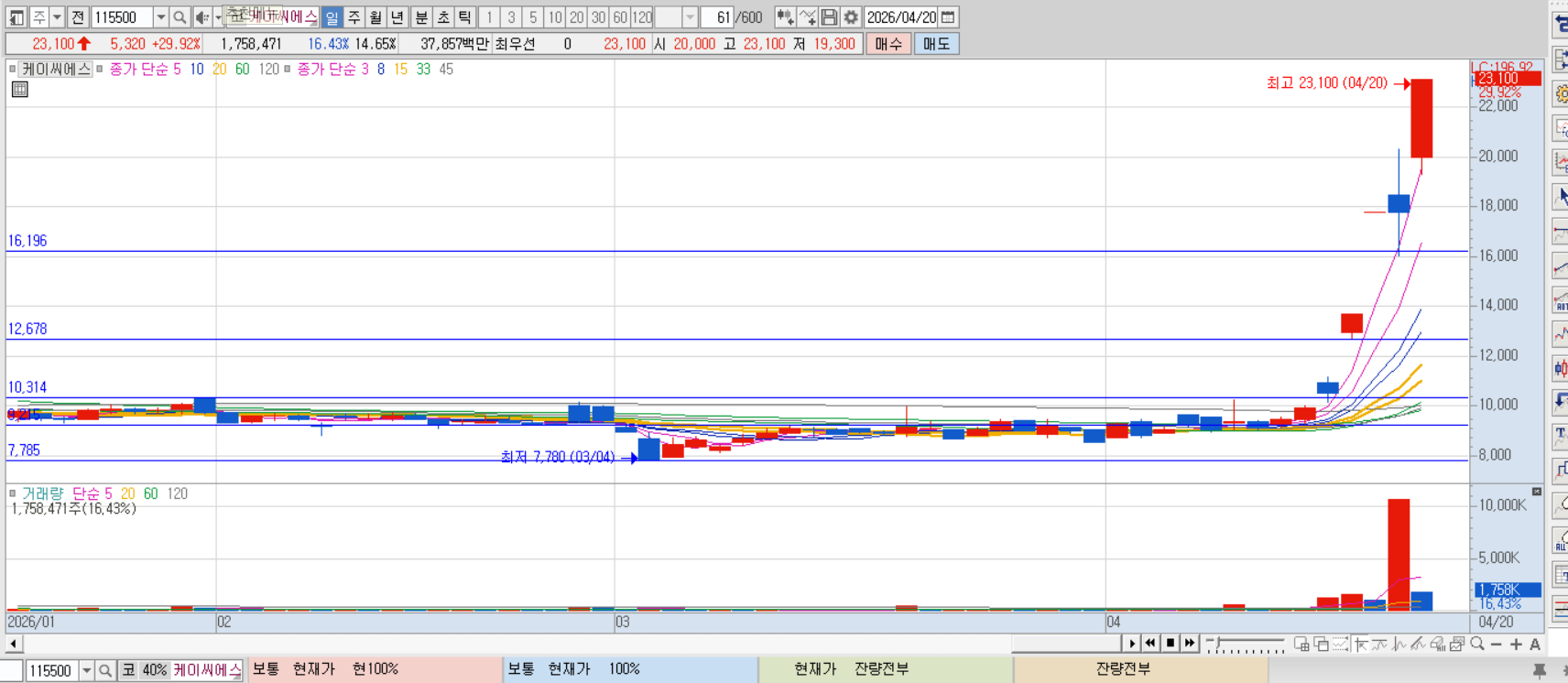
Task: Click the 케이씨에스 chart legend label
Action: 56,69
